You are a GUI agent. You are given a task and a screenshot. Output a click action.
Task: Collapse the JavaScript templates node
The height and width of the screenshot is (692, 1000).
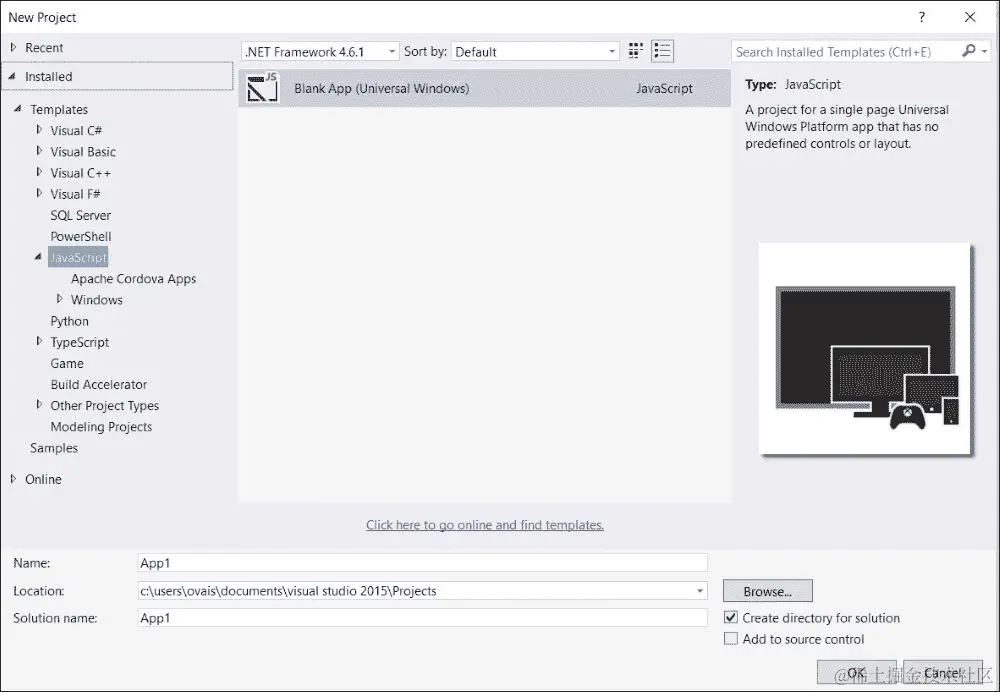point(36,257)
